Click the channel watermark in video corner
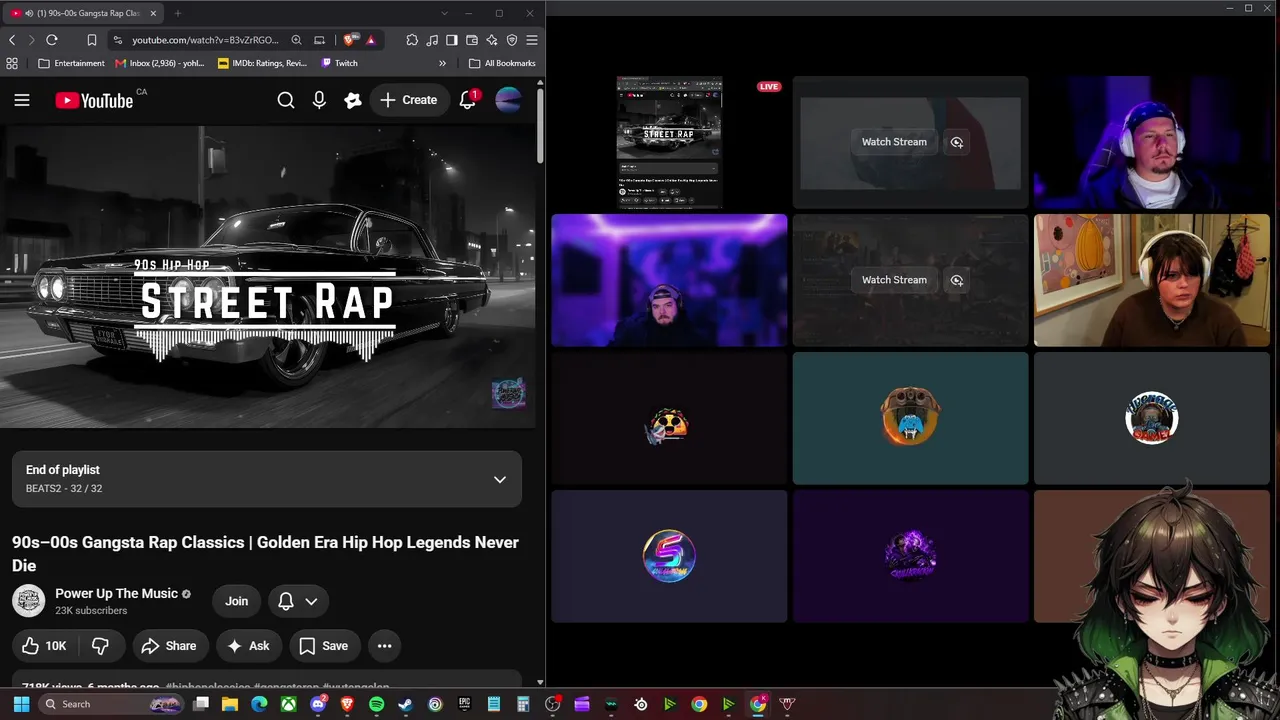Image resolution: width=1280 pixels, height=720 pixels. (508, 393)
